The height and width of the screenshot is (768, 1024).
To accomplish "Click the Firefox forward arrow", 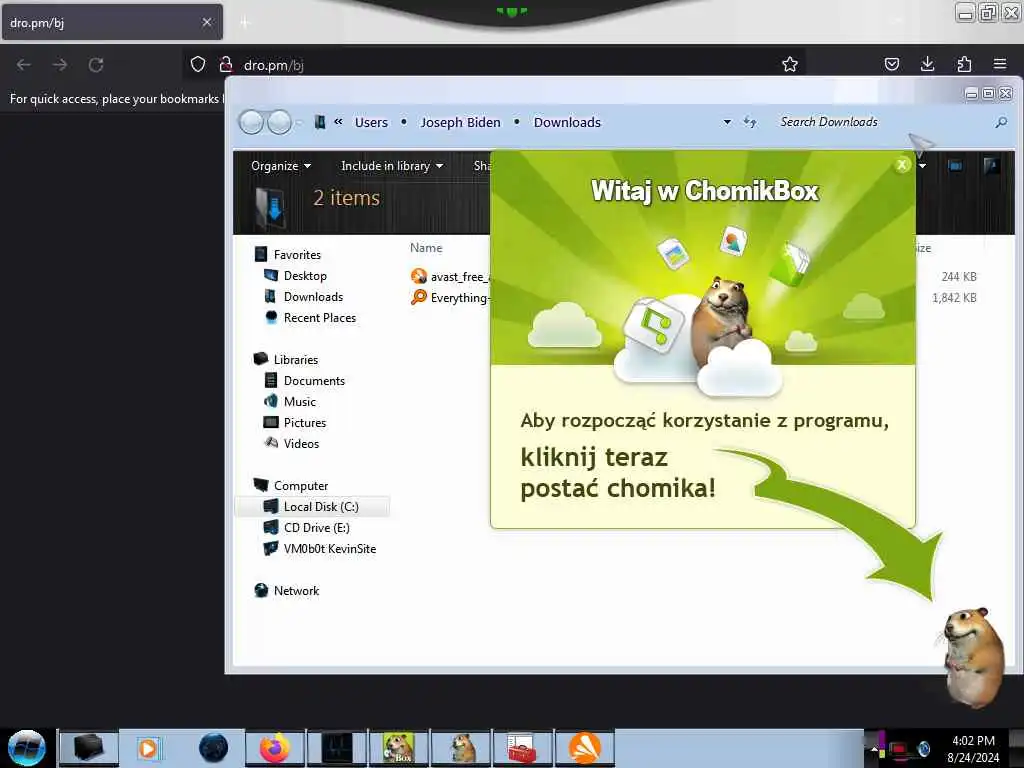I will pyautogui.click(x=59, y=65).
